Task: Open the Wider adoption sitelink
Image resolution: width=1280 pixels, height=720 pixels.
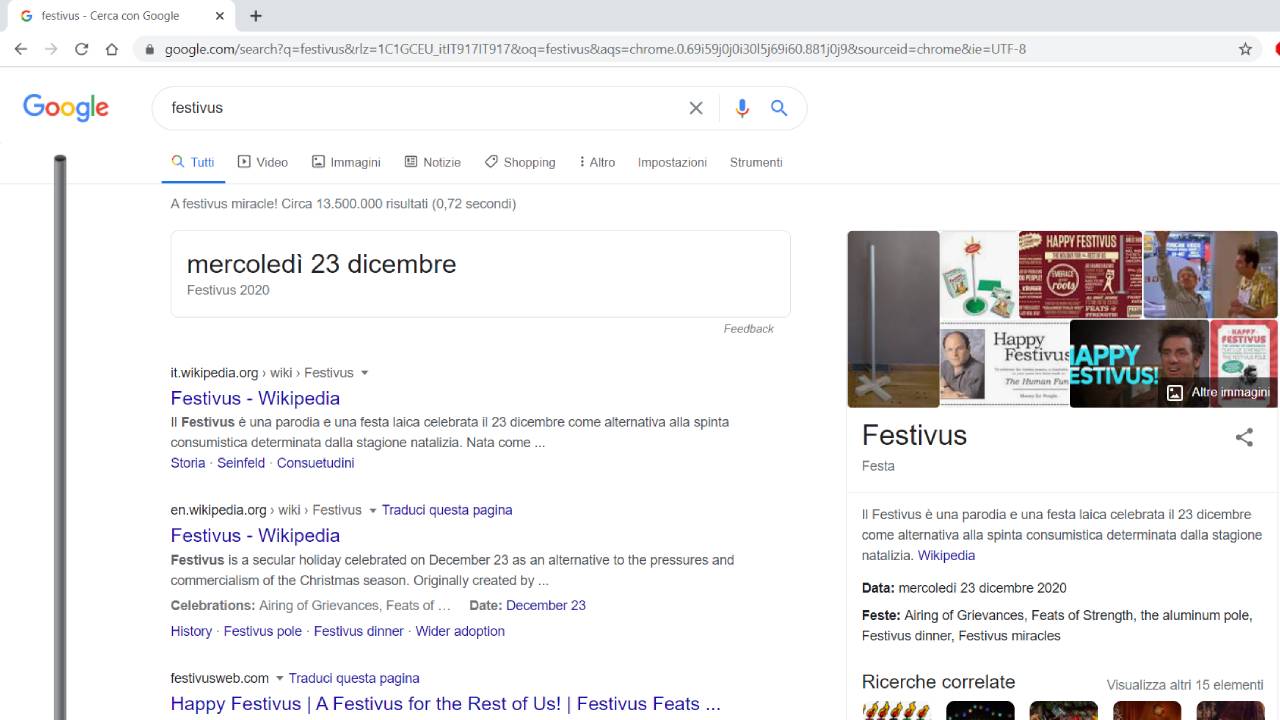Action: (x=460, y=631)
